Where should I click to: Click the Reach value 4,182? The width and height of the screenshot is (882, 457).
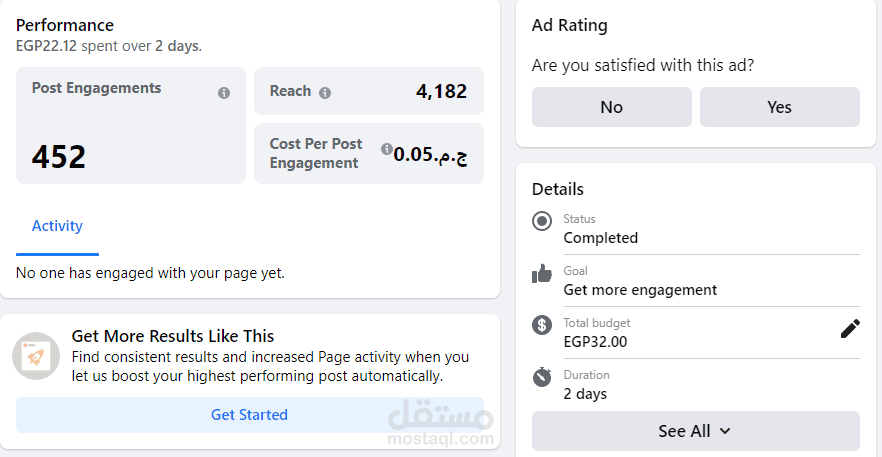coord(441,92)
